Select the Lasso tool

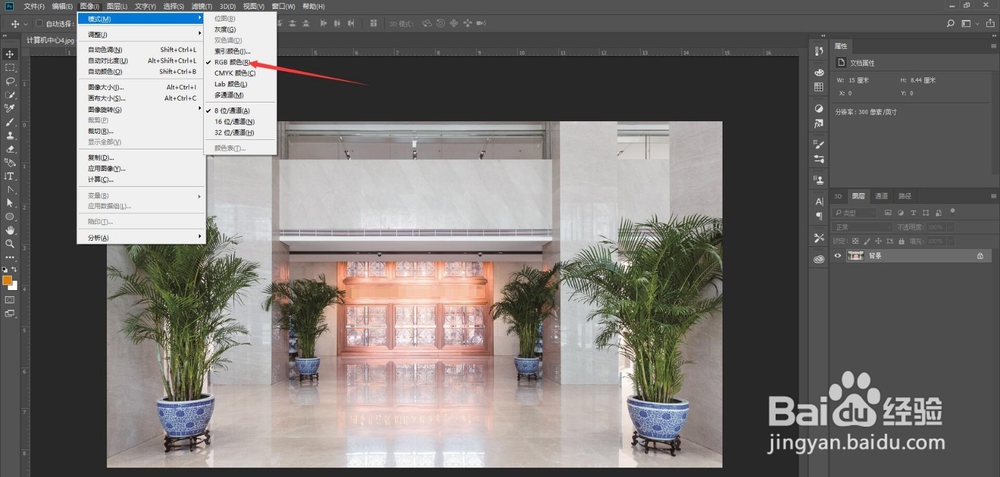pos(10,82)
